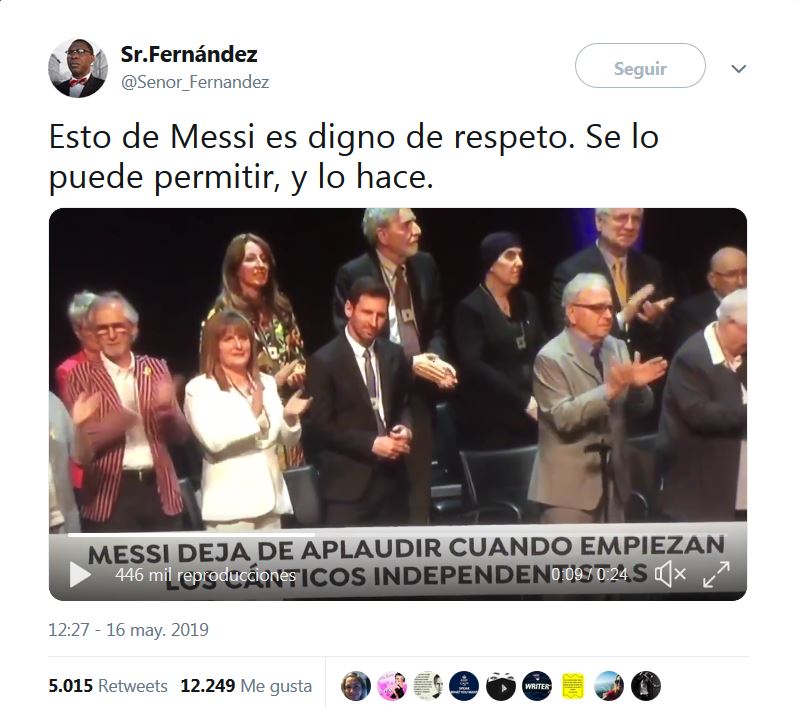The width and height of the screenshot is (796, 708).
Task: Open the pink background liker avatar
Action: tap(392, 686)
